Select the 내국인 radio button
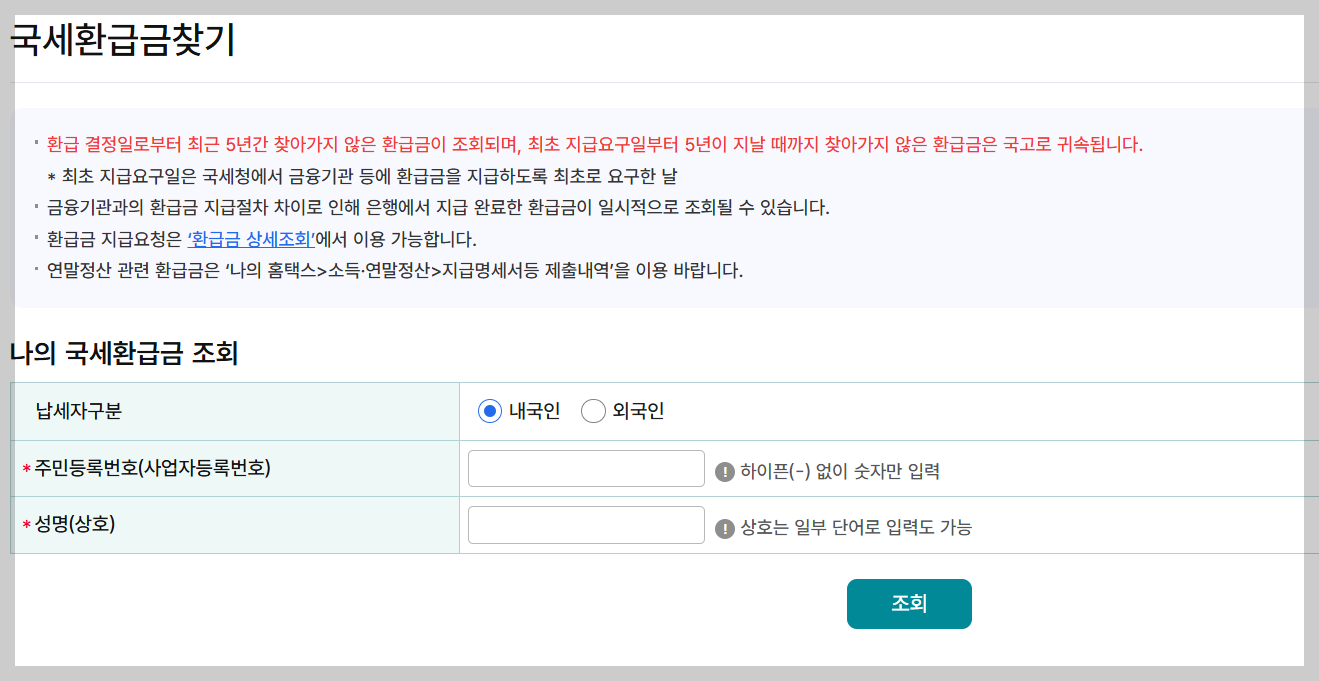1319x681 pixels. [x=489, y=410]
